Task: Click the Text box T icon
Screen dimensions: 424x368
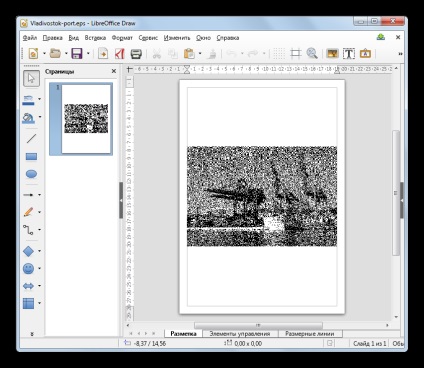Action: pyautogui.click(x=349, y=53)
